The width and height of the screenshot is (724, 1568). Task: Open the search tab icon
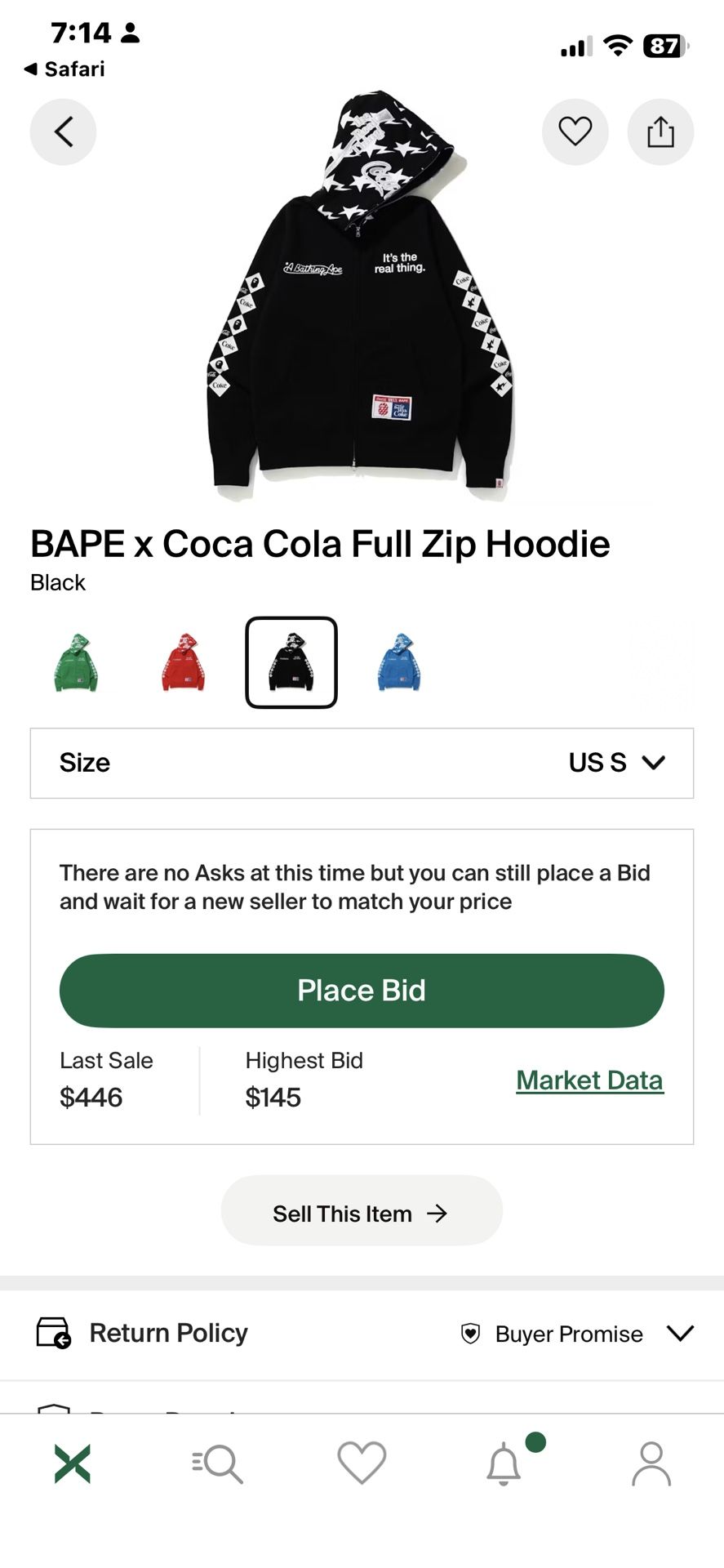(217, 1463)
